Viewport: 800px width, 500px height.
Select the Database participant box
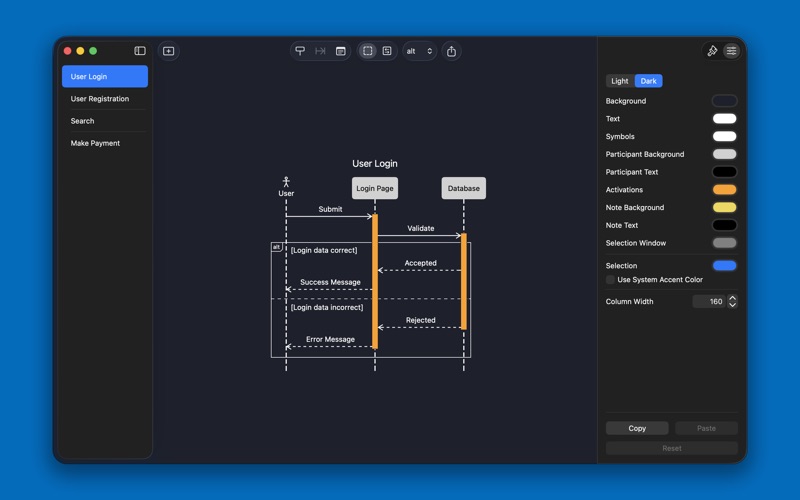(463, 188)
